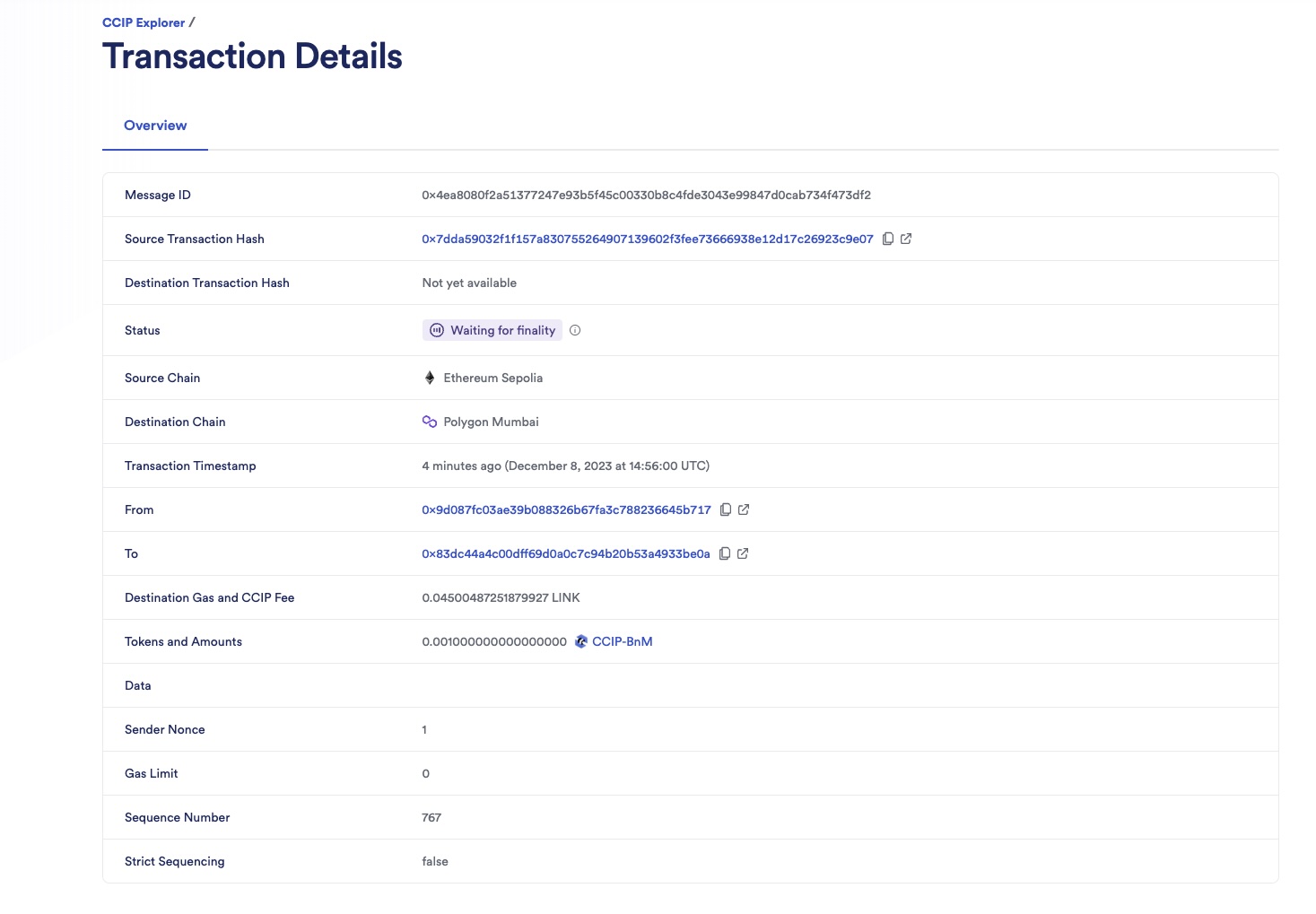
Task: Open the To address link
Action: click(566, 553)
